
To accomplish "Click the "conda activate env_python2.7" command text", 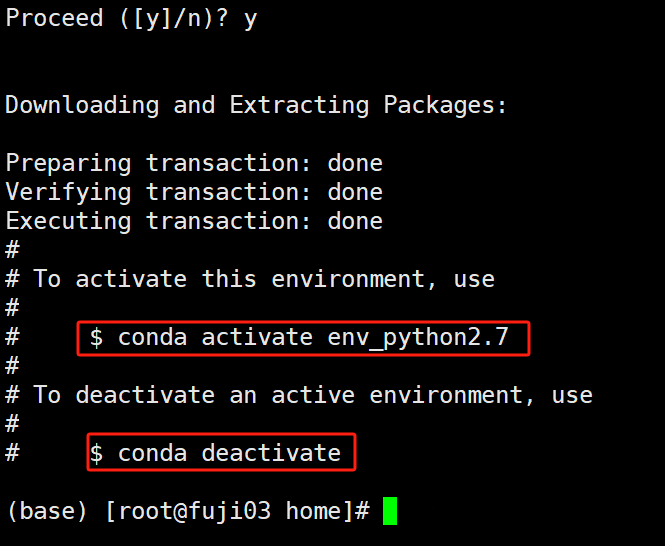I will (313, 338).
